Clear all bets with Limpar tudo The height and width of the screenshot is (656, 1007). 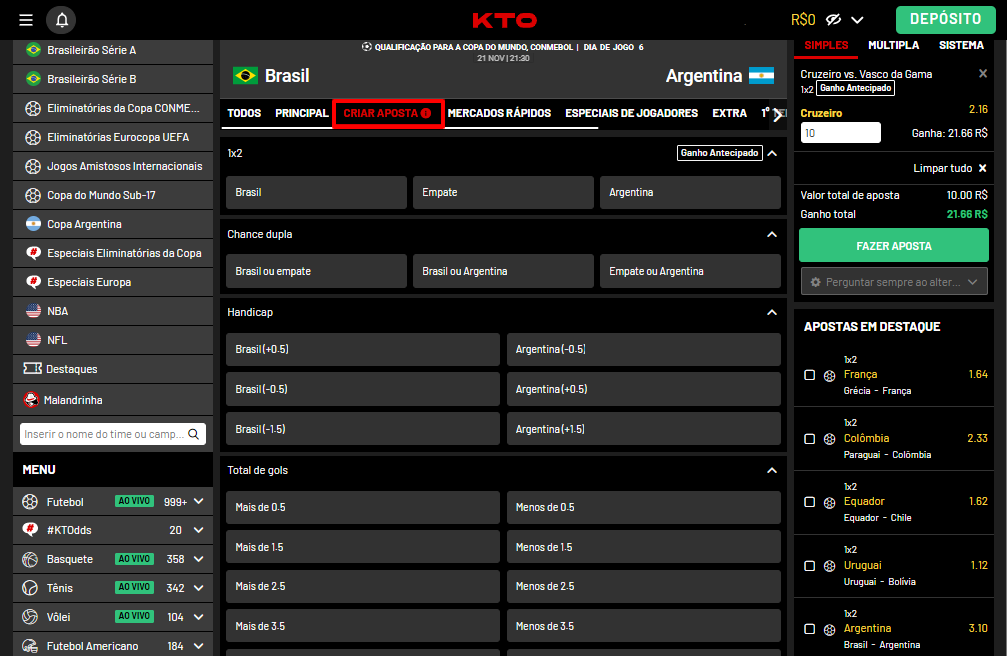(x=950, y=168)
